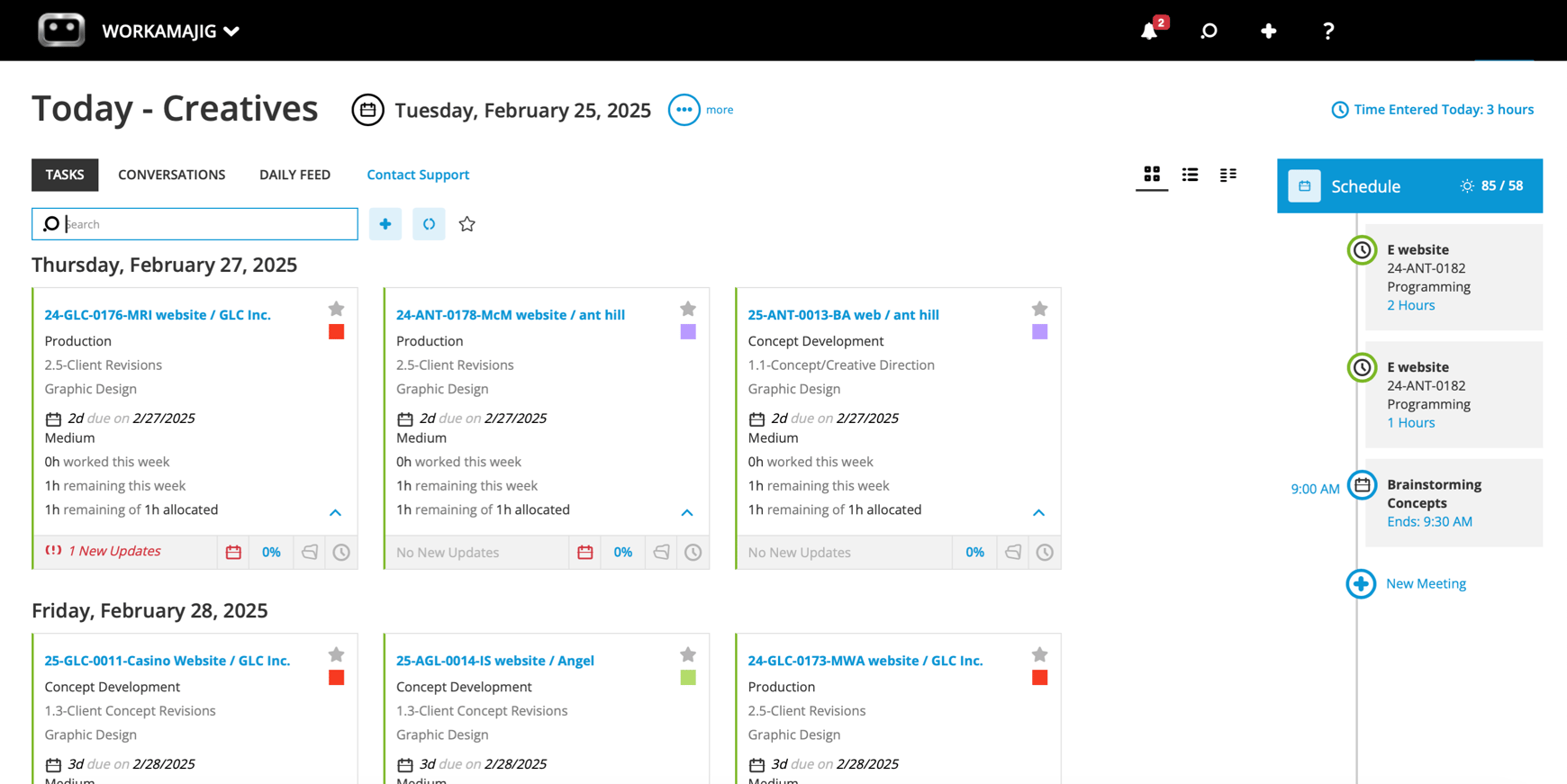
Task: Open the timer clock icon on the GLC card
Action: point(340,552)
